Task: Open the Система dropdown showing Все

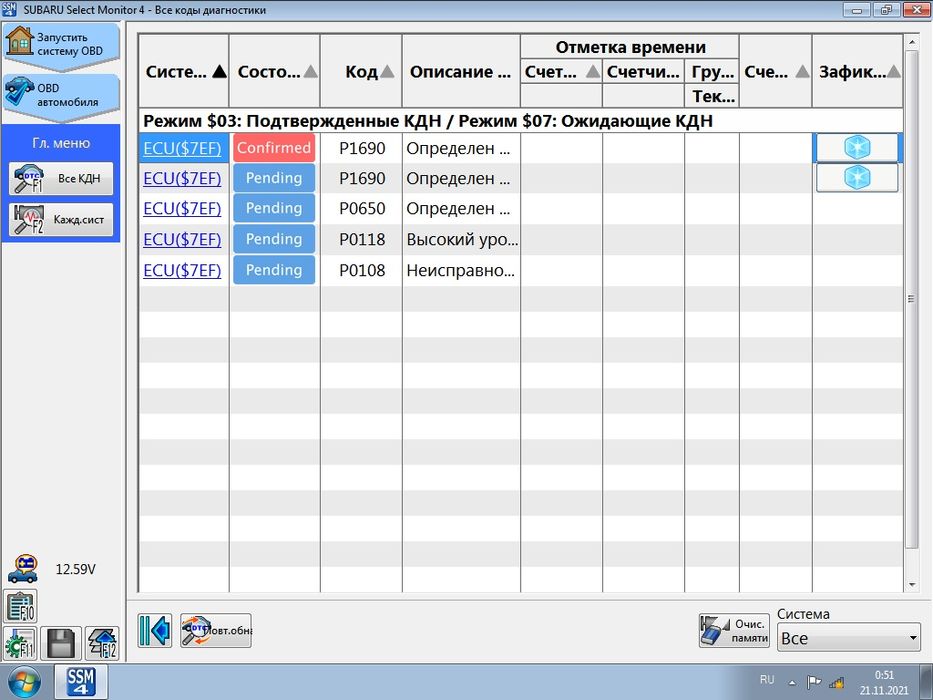Action: point(849,638)
